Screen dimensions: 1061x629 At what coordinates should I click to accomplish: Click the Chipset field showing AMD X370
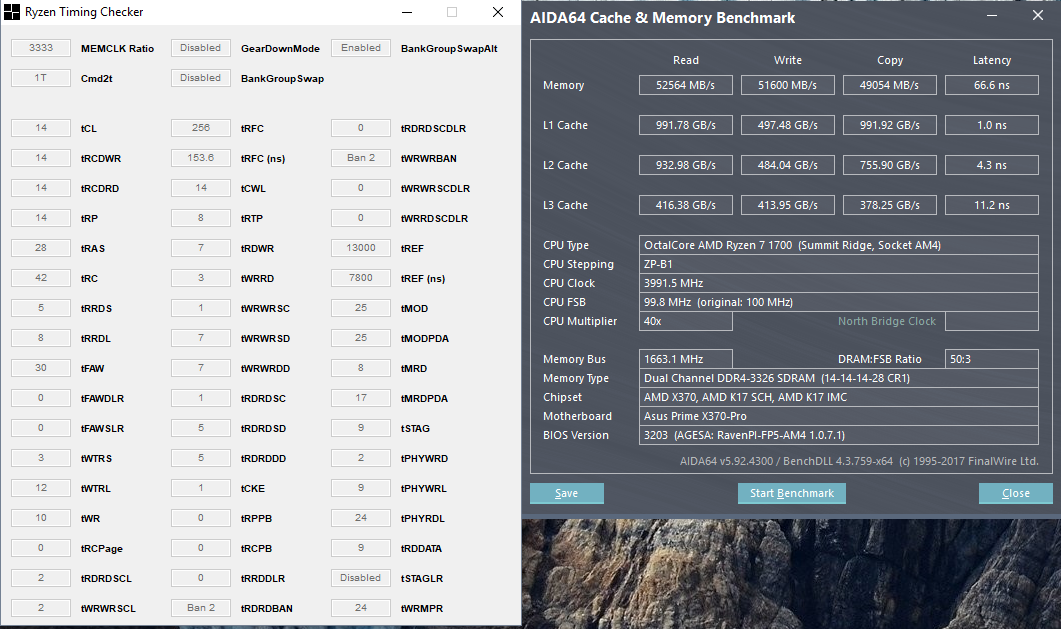coord(839,397)
